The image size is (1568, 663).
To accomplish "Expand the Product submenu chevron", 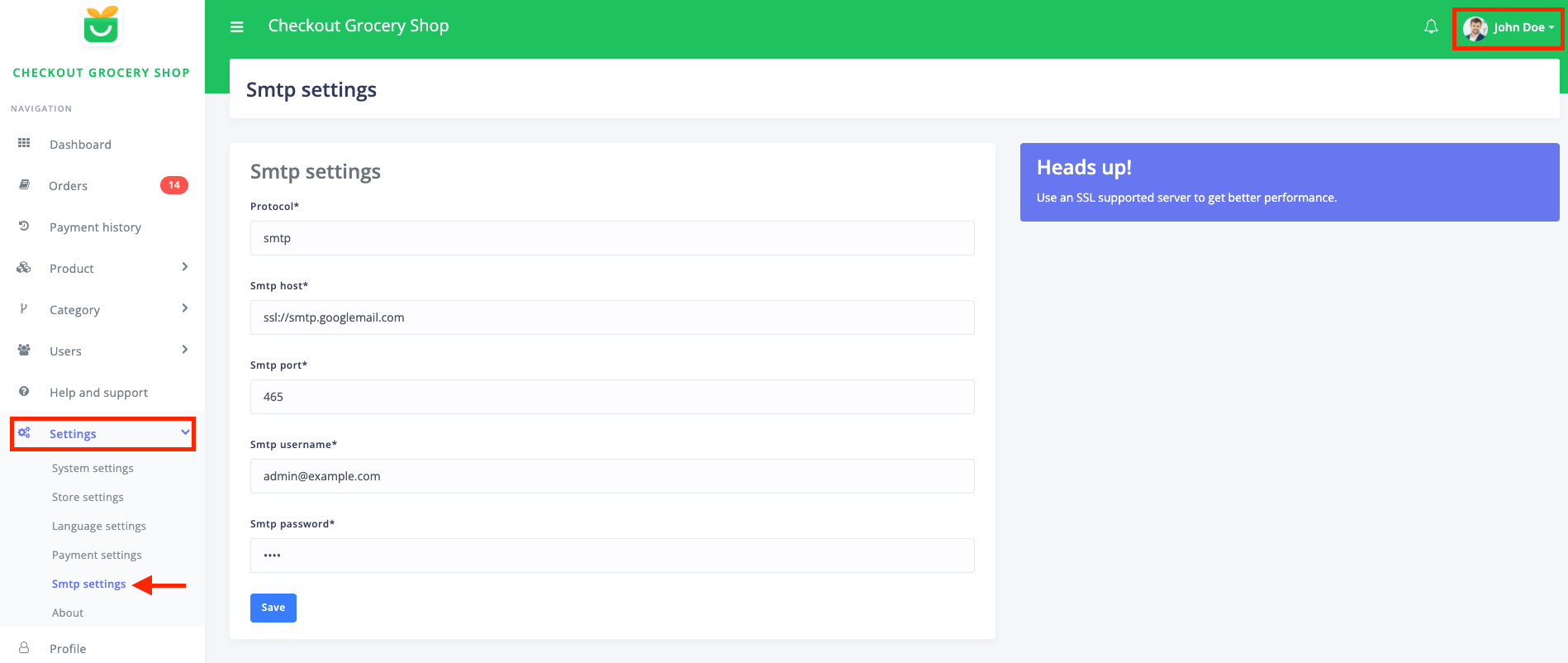I will [185, 267].
